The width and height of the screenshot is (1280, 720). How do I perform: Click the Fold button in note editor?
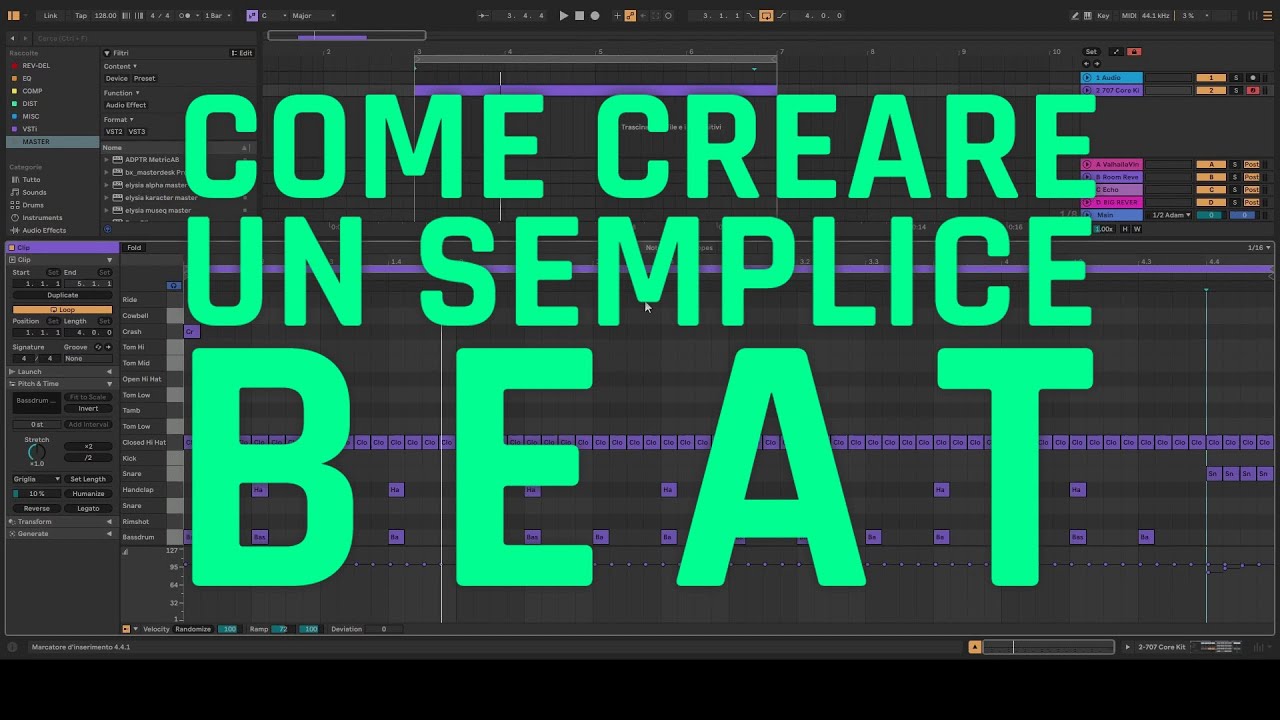click(x=134, y=248)
